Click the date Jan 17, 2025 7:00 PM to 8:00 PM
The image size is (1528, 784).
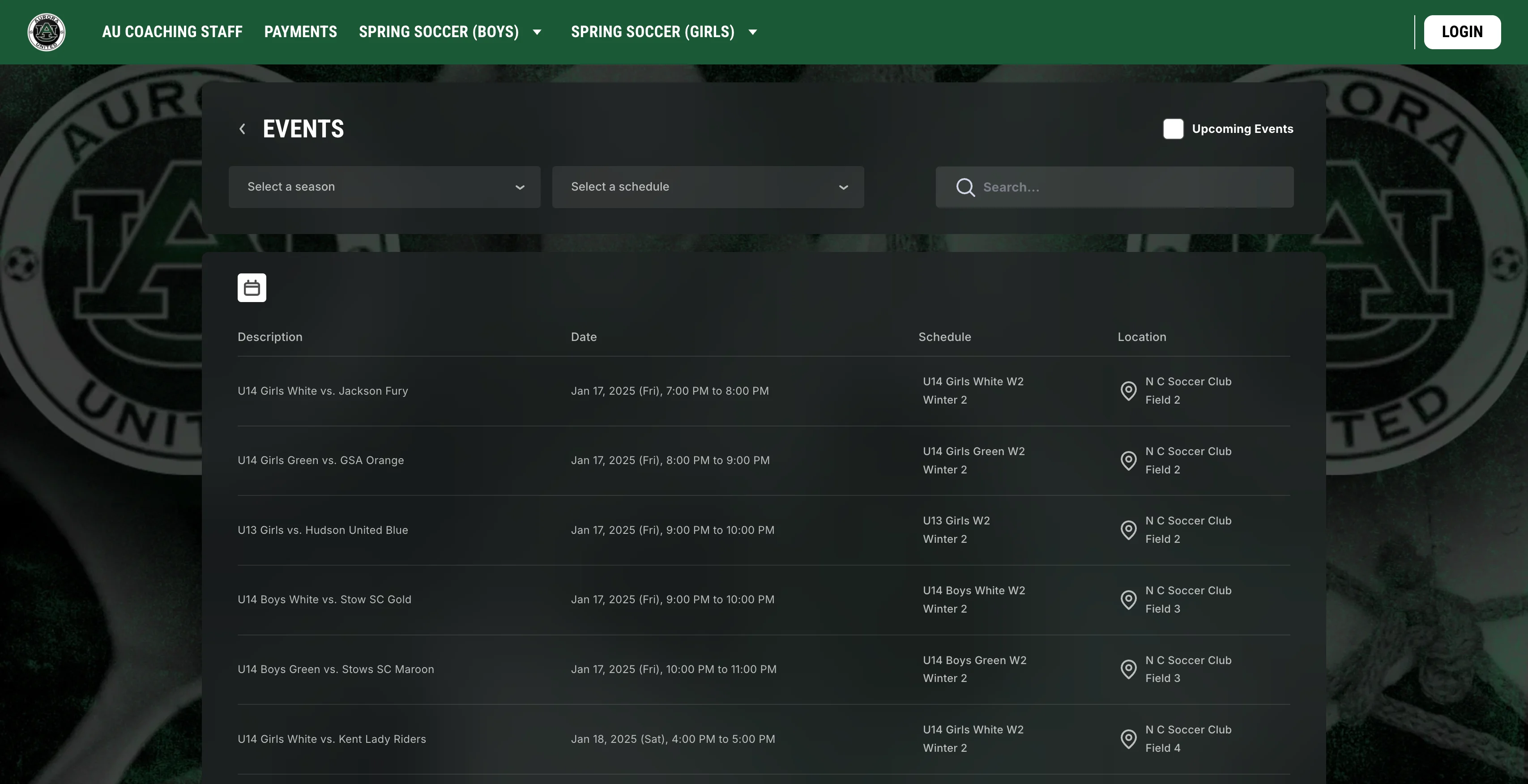pos(670,391)
